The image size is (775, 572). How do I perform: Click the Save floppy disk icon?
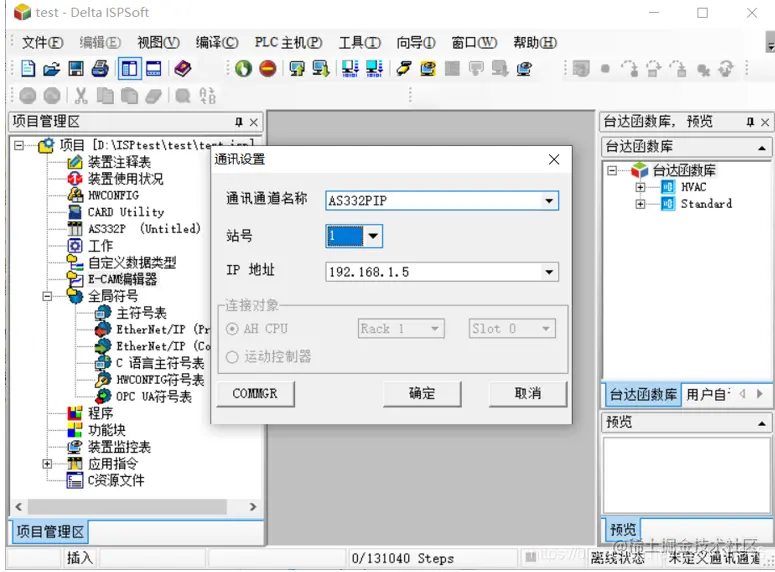[76, 68]
